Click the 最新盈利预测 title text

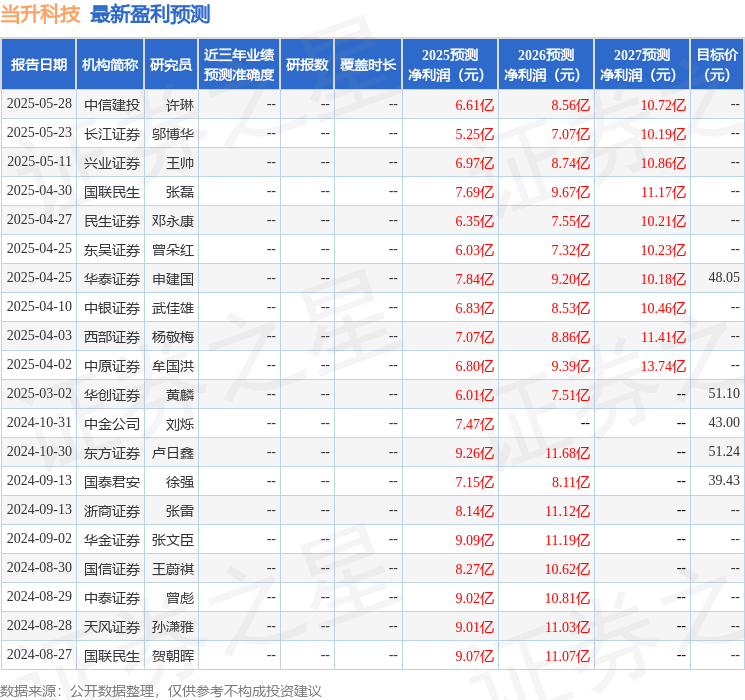150,14
